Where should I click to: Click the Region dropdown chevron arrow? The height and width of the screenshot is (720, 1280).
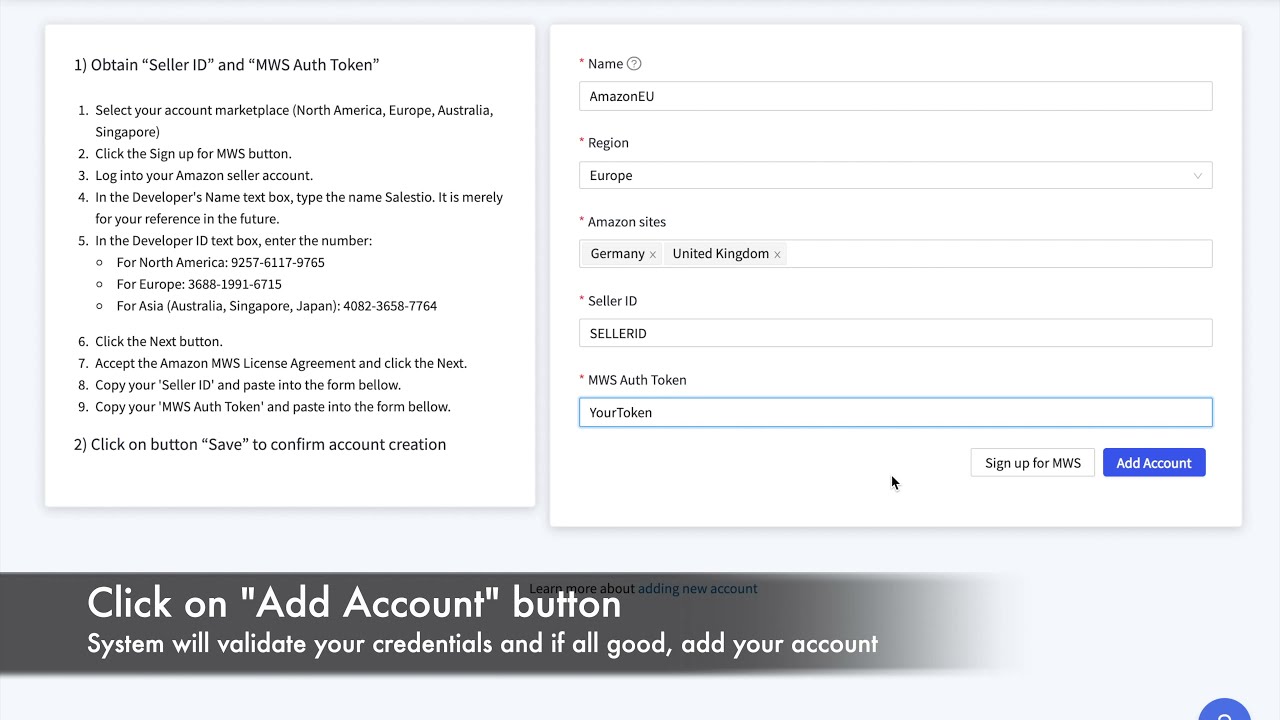click(1197, 176)
